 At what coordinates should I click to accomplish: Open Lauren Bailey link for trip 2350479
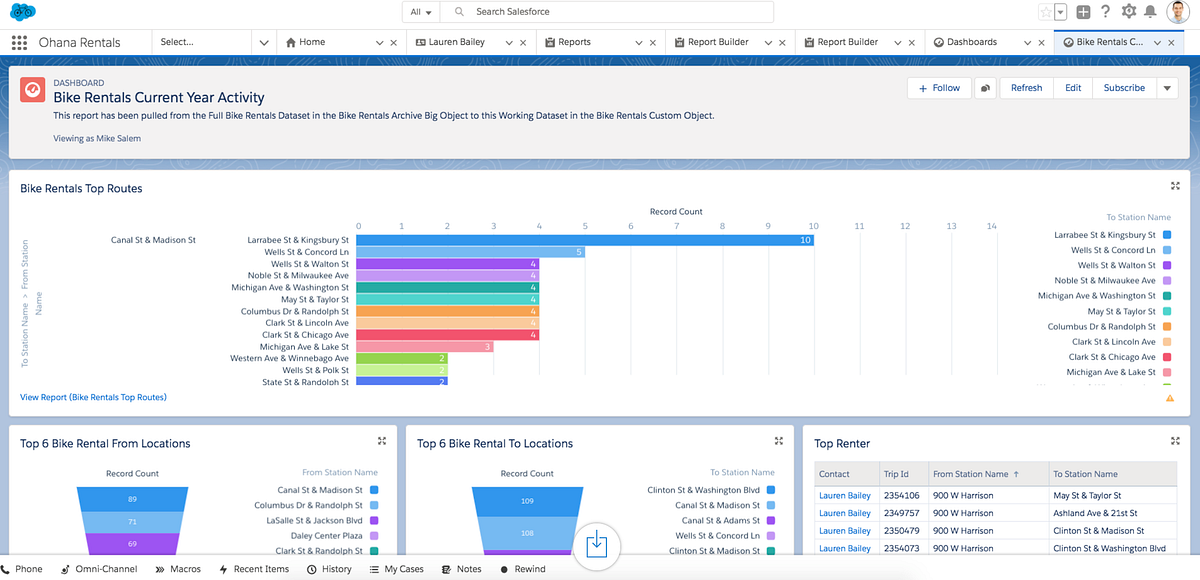[845, 531]
